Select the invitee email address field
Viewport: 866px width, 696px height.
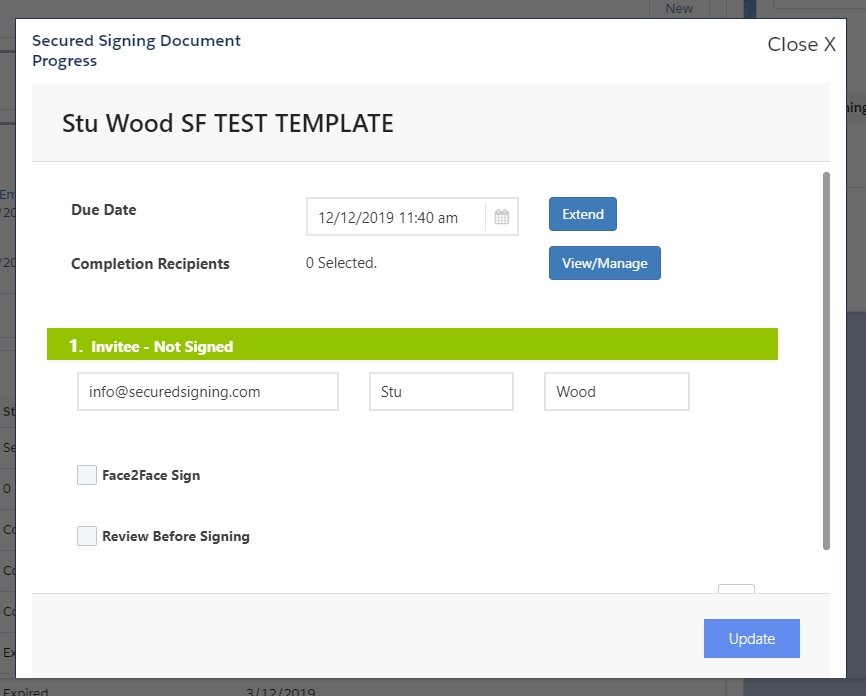(x=208, y=392)
